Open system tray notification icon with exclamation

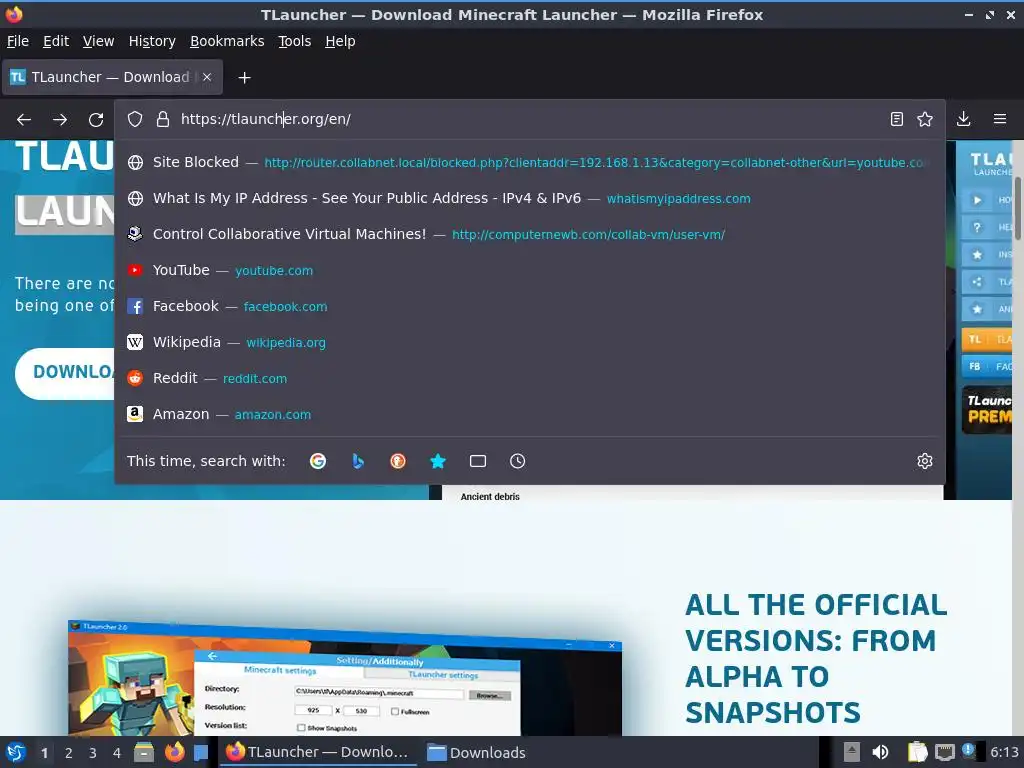(970, 751)
